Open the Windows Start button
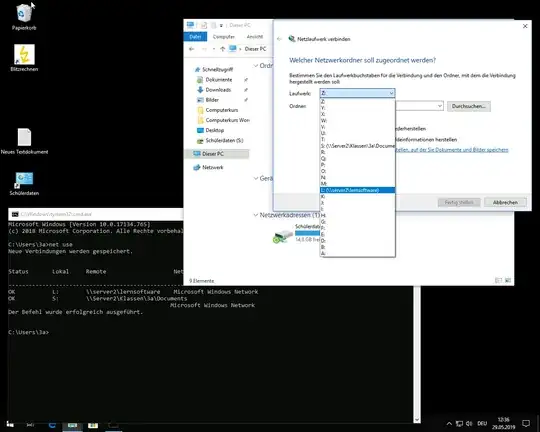The height and width of the screenshot is (432, 540). point(10,424)
